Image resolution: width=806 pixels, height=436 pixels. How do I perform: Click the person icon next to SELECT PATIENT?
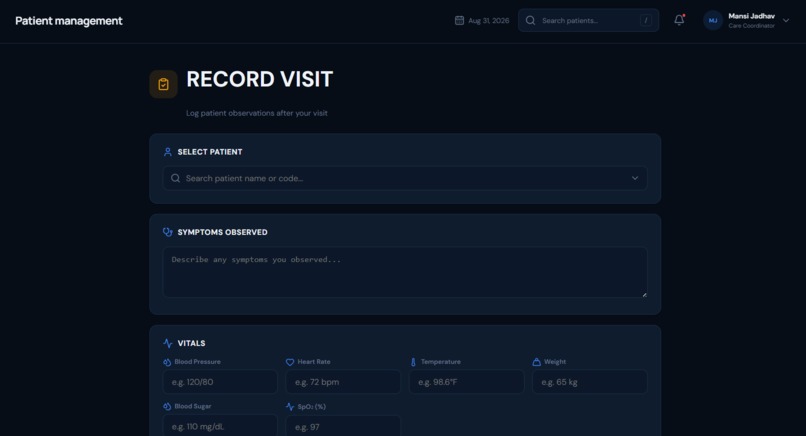click(168, 152)
